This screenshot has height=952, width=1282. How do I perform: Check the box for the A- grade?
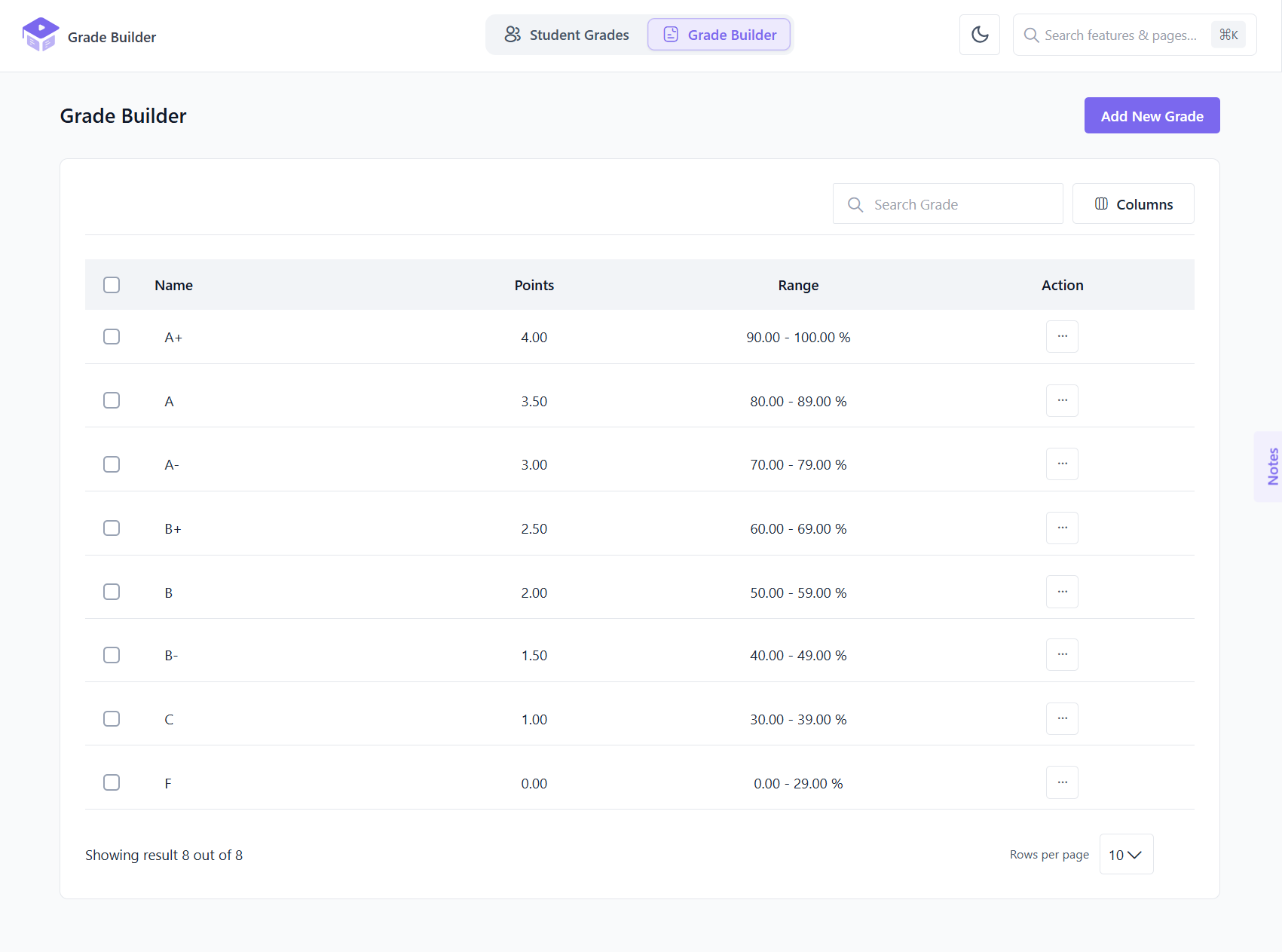pyautogui.click(x=112, y=464)
